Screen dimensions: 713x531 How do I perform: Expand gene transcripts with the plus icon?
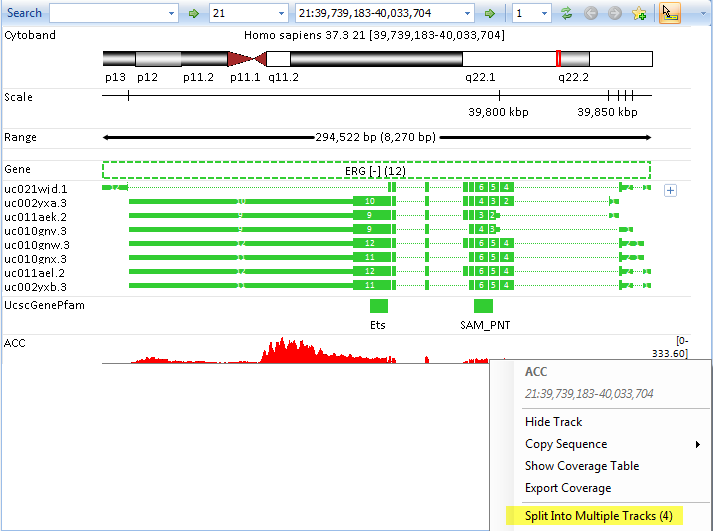(670, 190)
